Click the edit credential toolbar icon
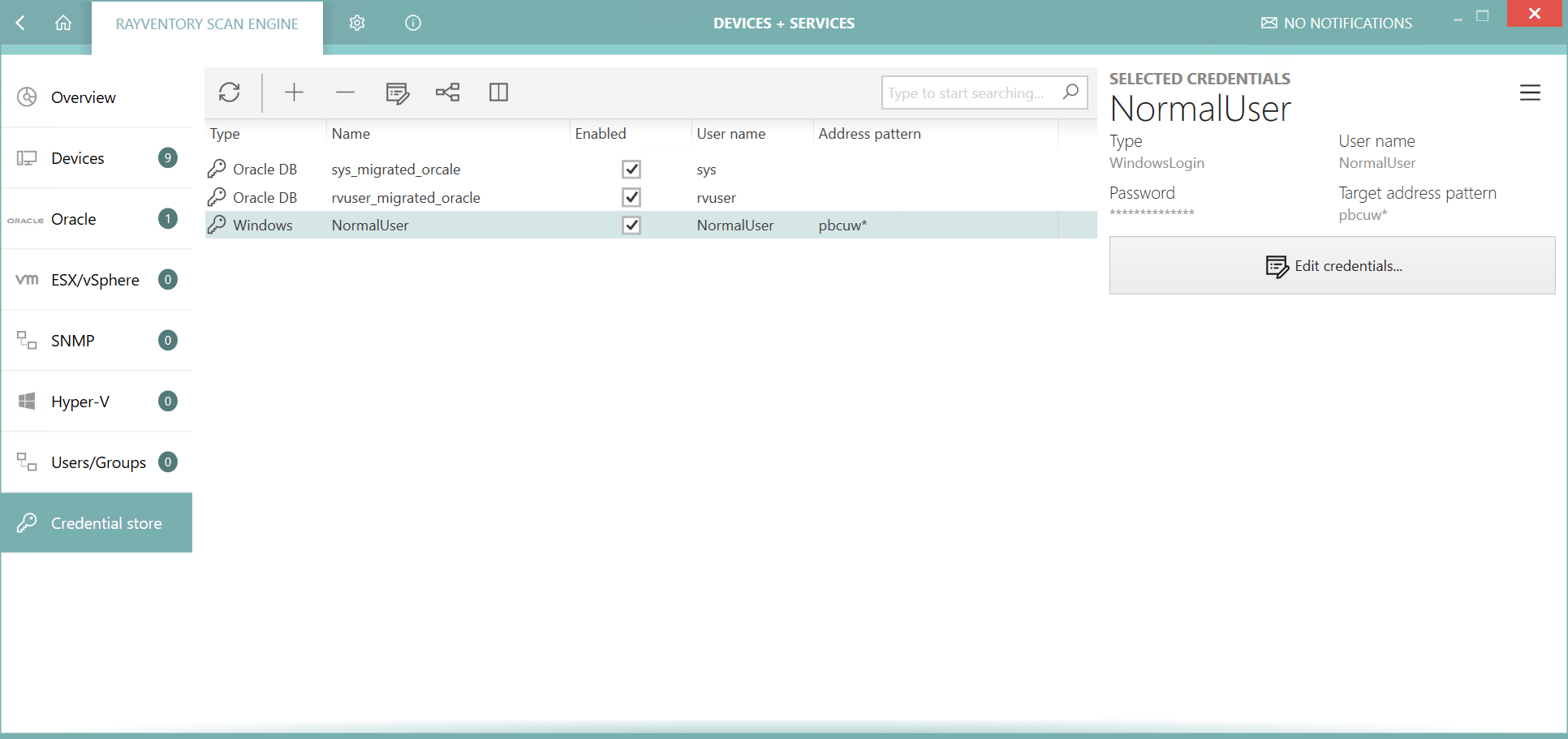The image size is (1568, 739). tap(397, 92)
